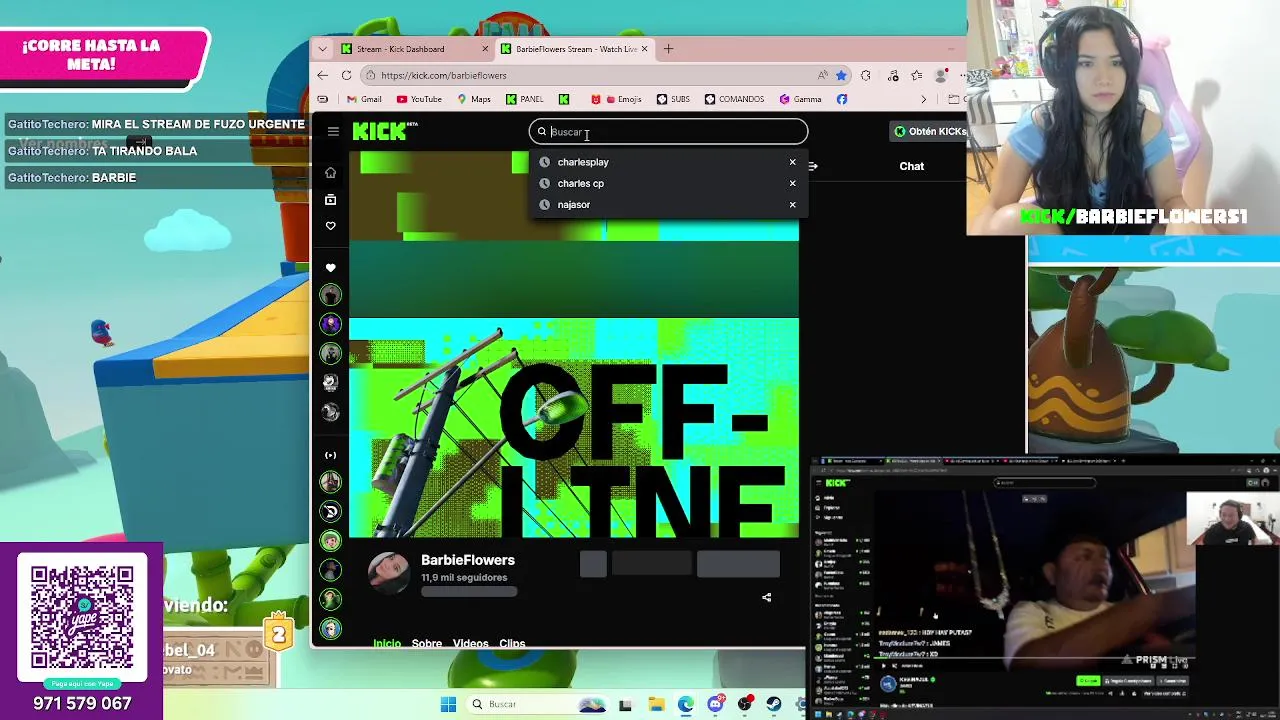The image size is (1280, 720).
Task: Open Gmail bookmark
Action: (x=364, y=99)
